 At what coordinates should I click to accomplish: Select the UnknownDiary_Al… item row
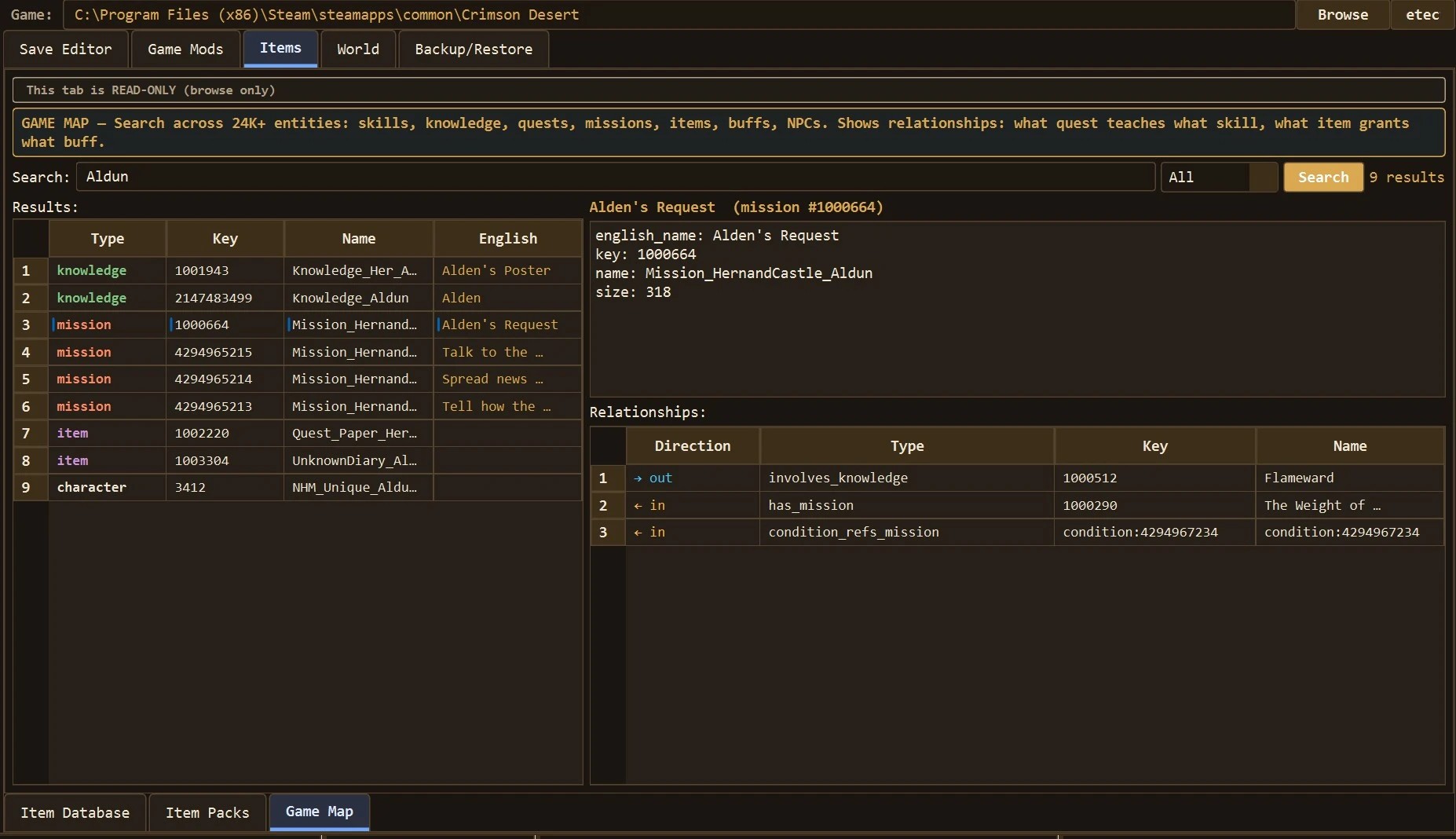(298, 461)
